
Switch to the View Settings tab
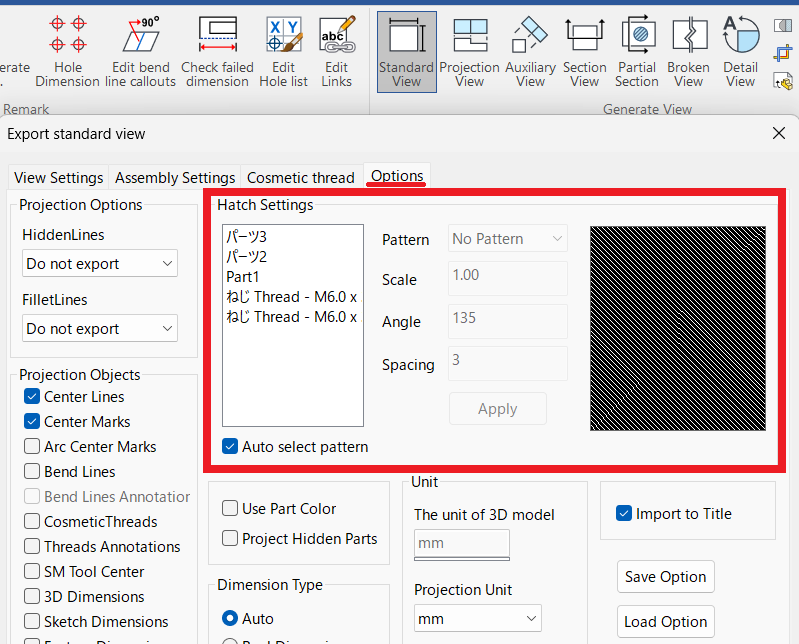pyautogui.click(x=59, y=178)
